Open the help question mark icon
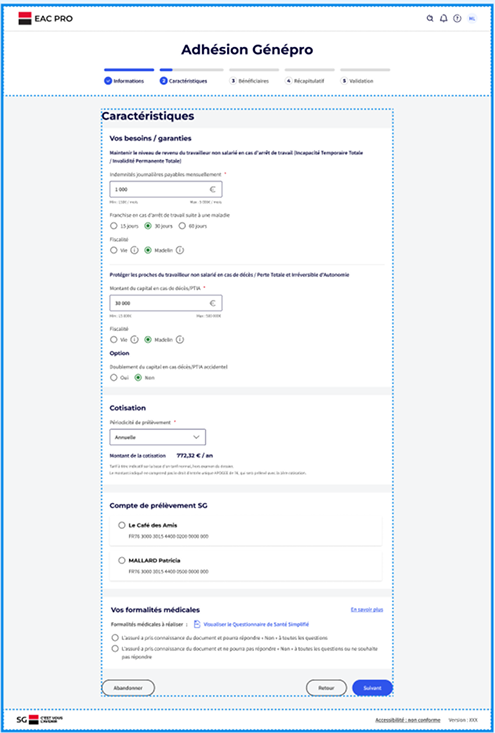 (x=457, y=19)
